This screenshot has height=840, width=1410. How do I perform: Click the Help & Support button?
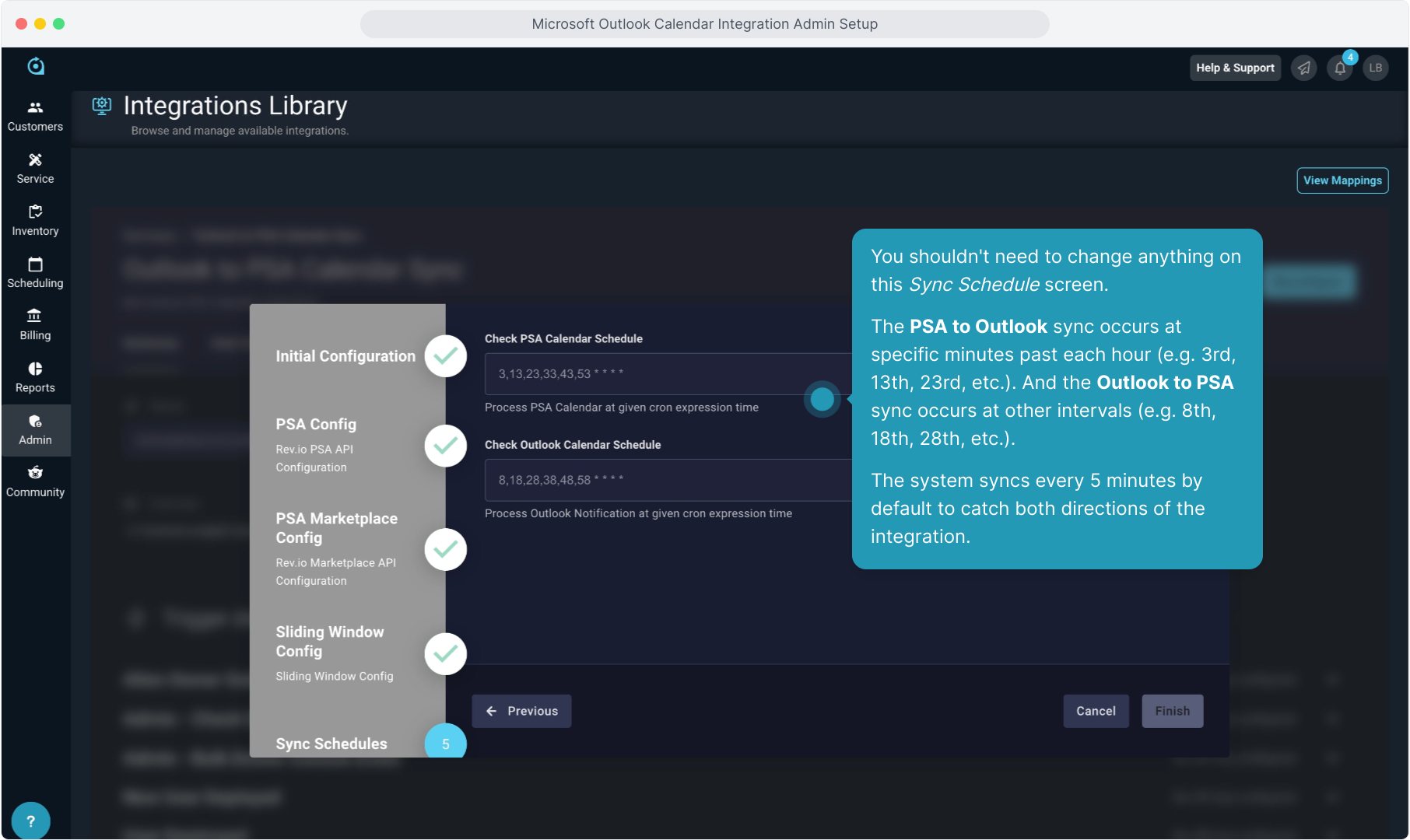(x=1234, y=68)
